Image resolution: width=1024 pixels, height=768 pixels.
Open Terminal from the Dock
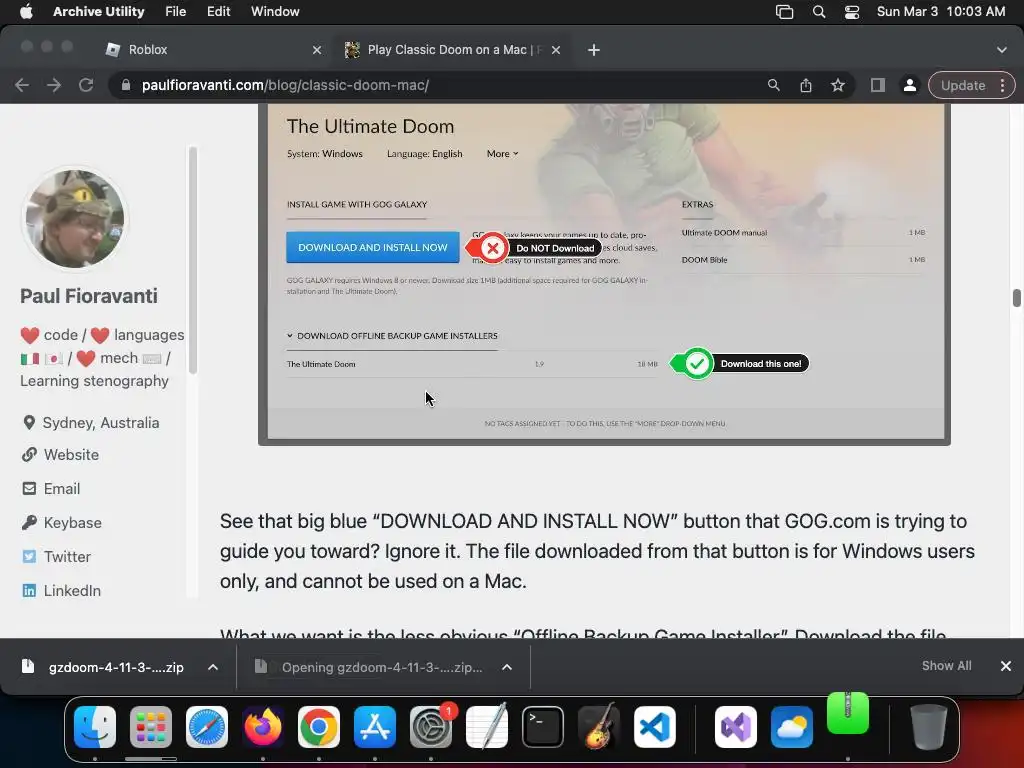click(543, 727)
